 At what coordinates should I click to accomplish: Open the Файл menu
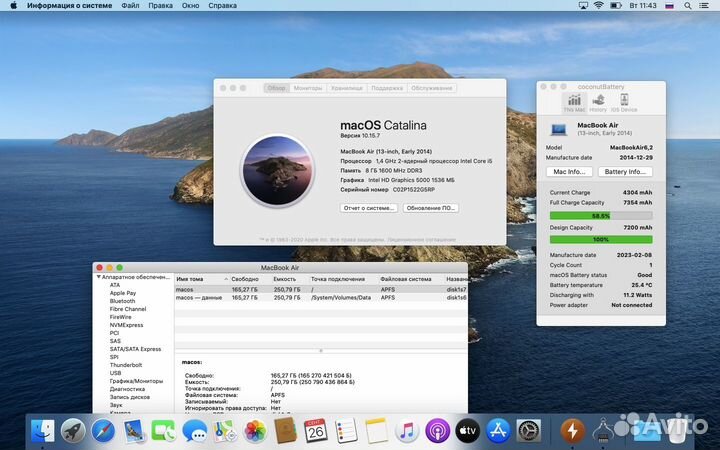tap(130, 6)
